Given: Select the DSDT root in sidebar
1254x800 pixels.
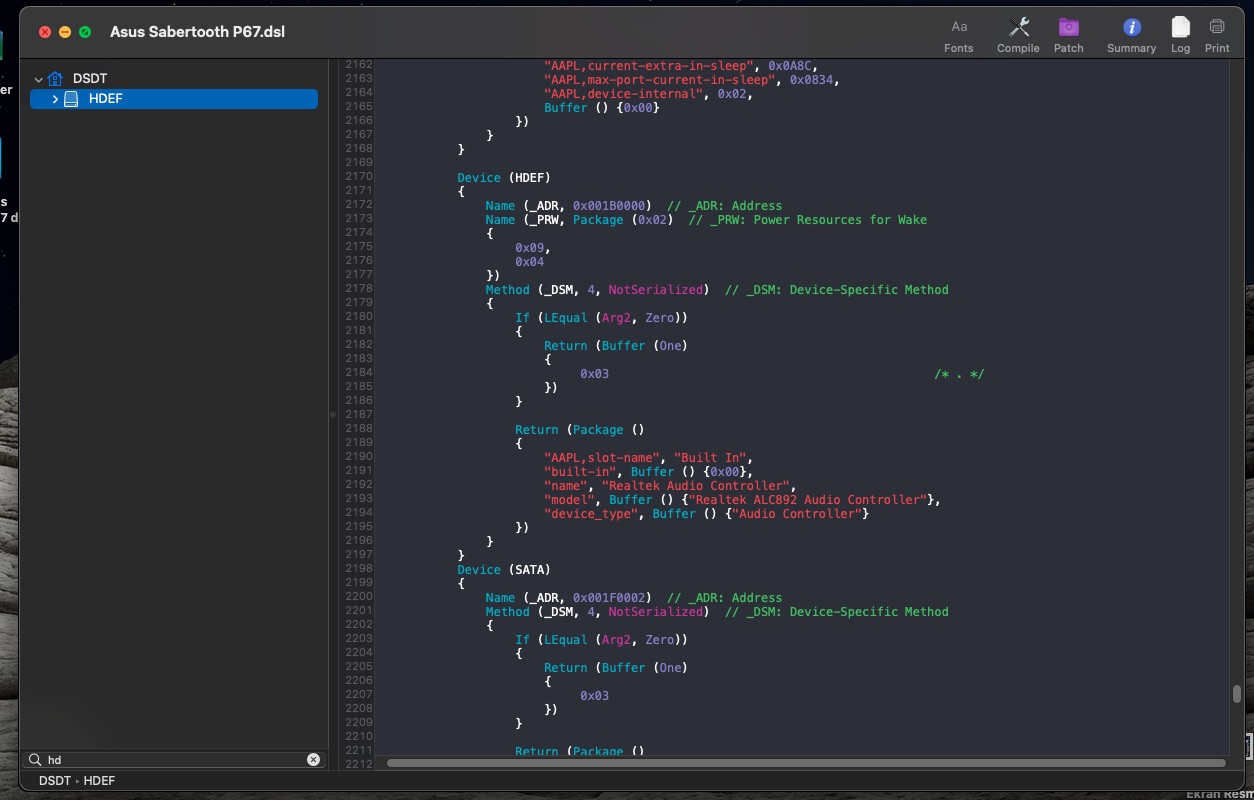Looking at the screenshot, I should tap(89, 79).
